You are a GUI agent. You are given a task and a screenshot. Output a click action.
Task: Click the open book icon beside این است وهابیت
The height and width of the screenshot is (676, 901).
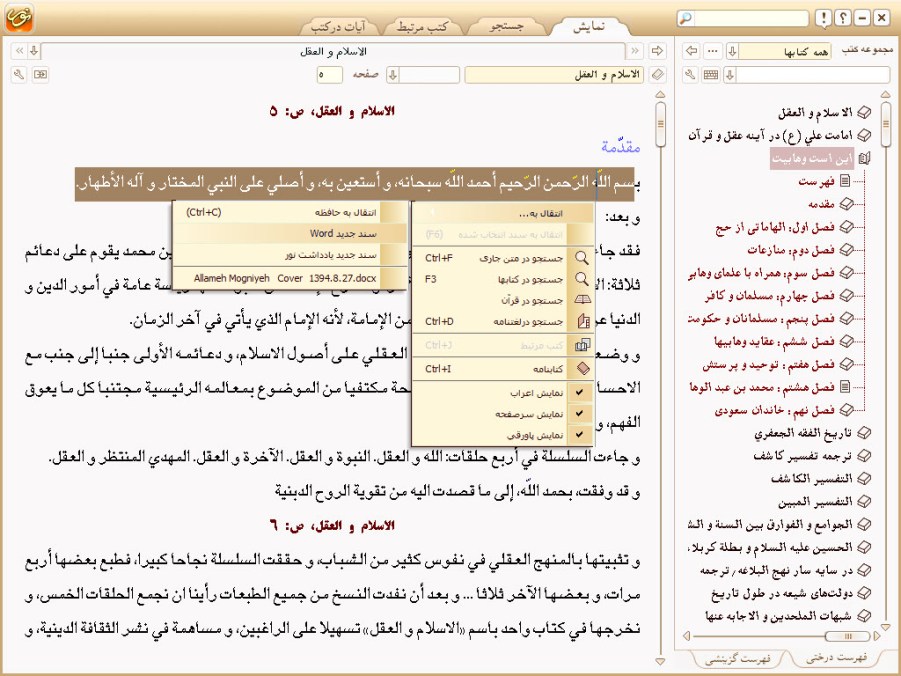[864, 158]
